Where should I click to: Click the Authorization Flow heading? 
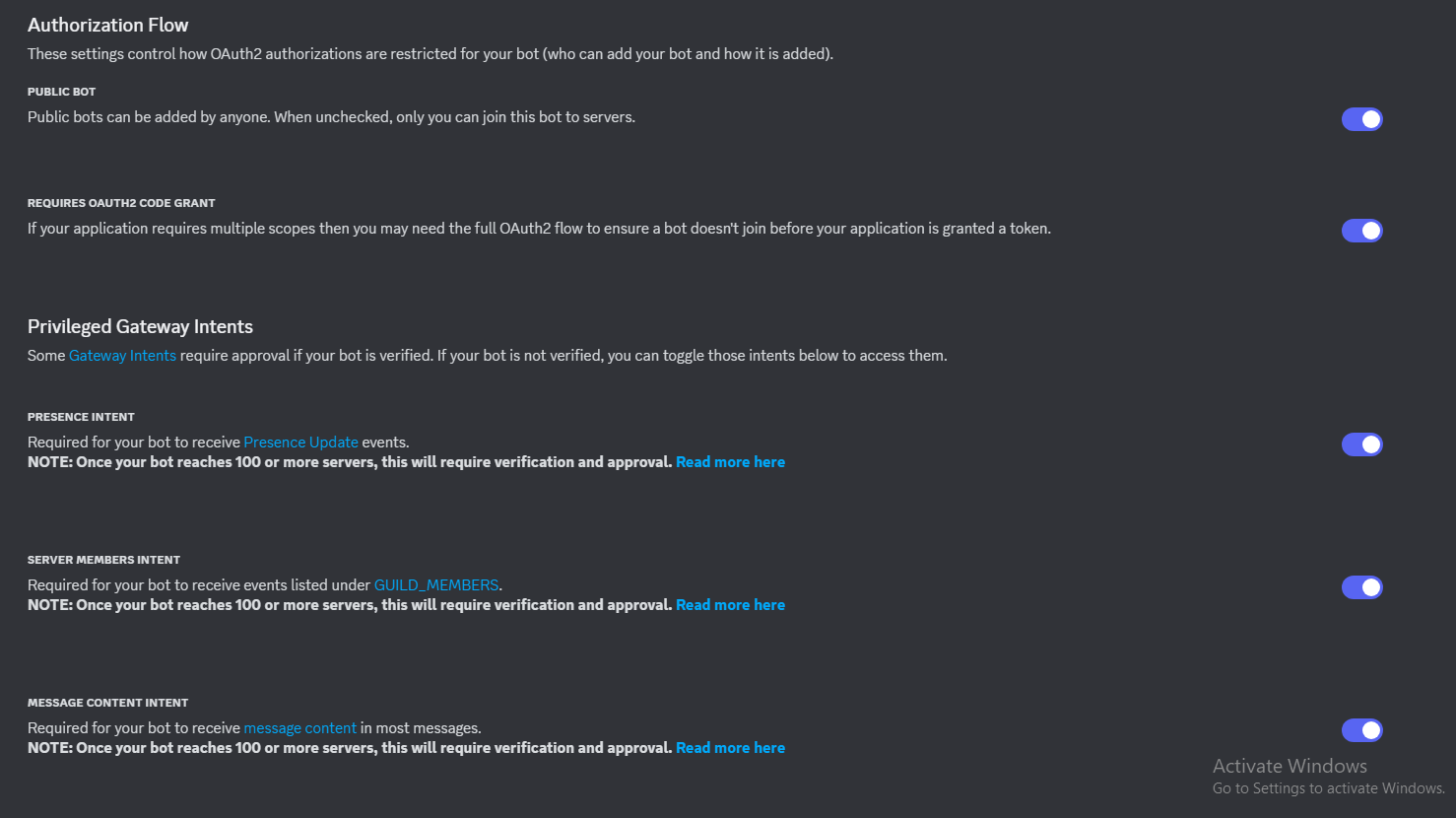(x=108, y=25)
